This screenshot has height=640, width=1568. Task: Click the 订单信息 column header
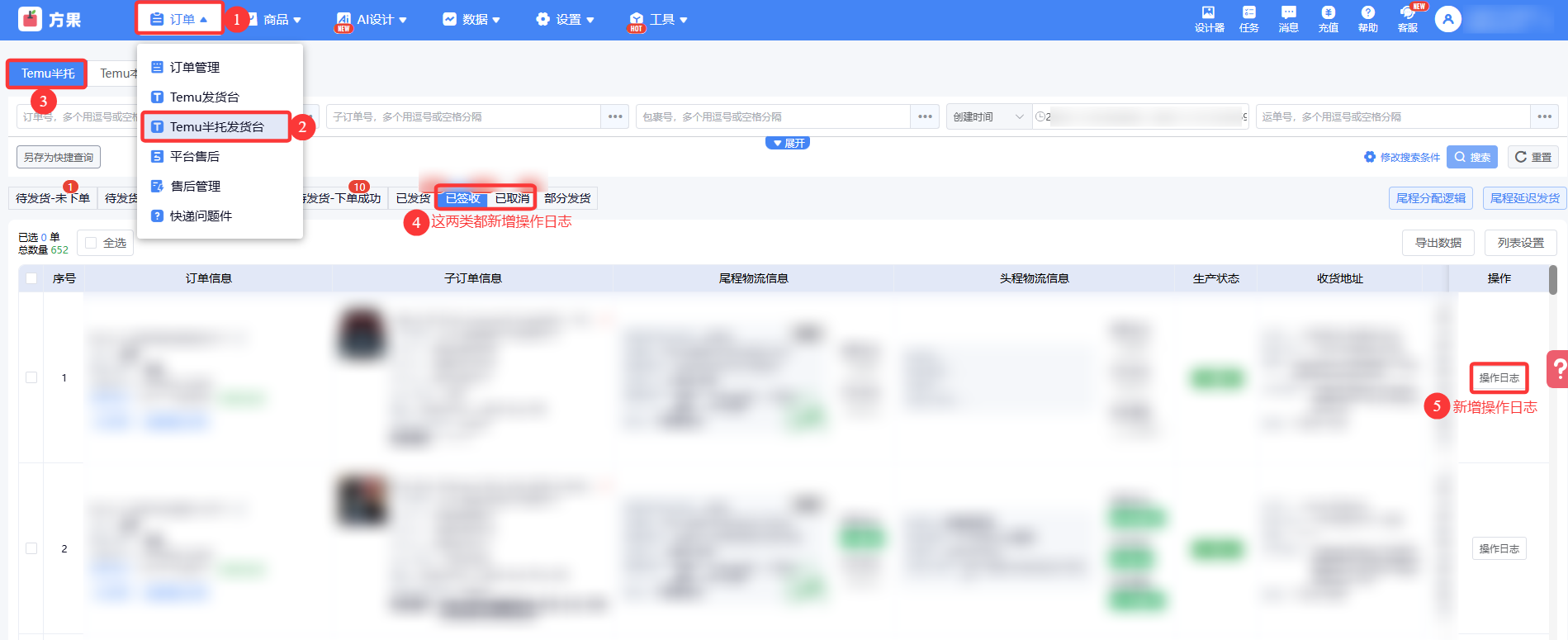209,278
